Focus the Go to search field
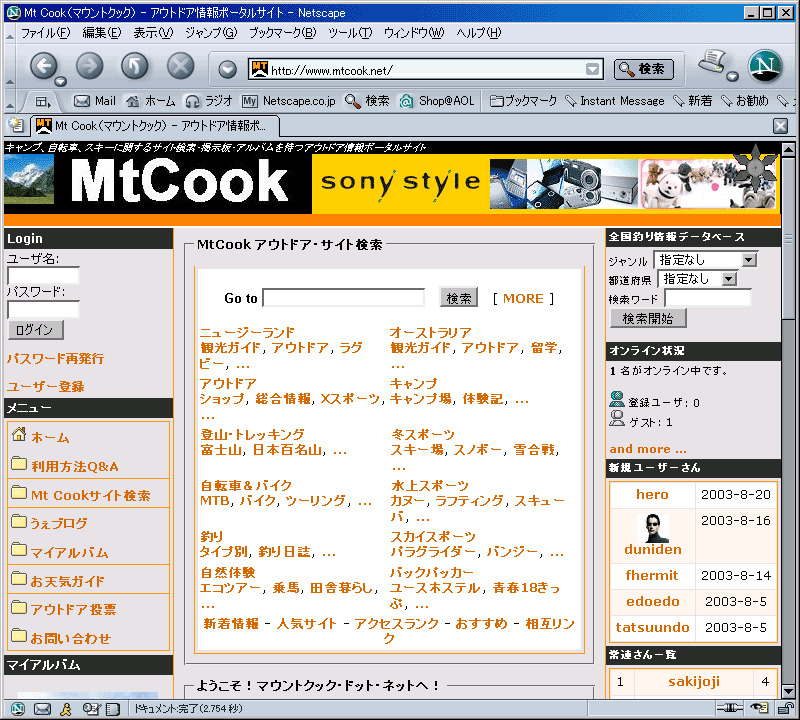Screen dimensions: 800x720 (343, 297)
